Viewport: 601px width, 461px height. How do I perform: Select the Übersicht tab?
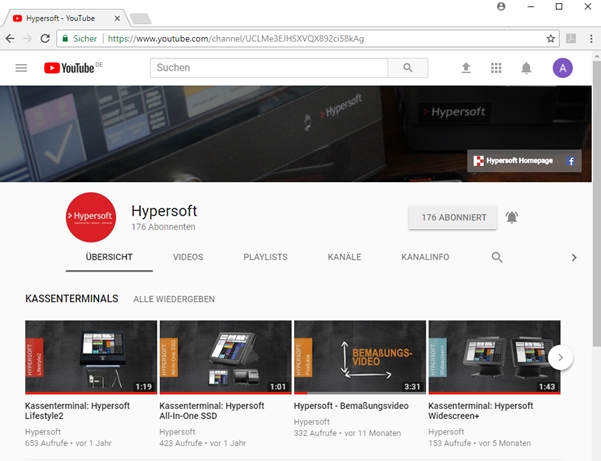109,257
